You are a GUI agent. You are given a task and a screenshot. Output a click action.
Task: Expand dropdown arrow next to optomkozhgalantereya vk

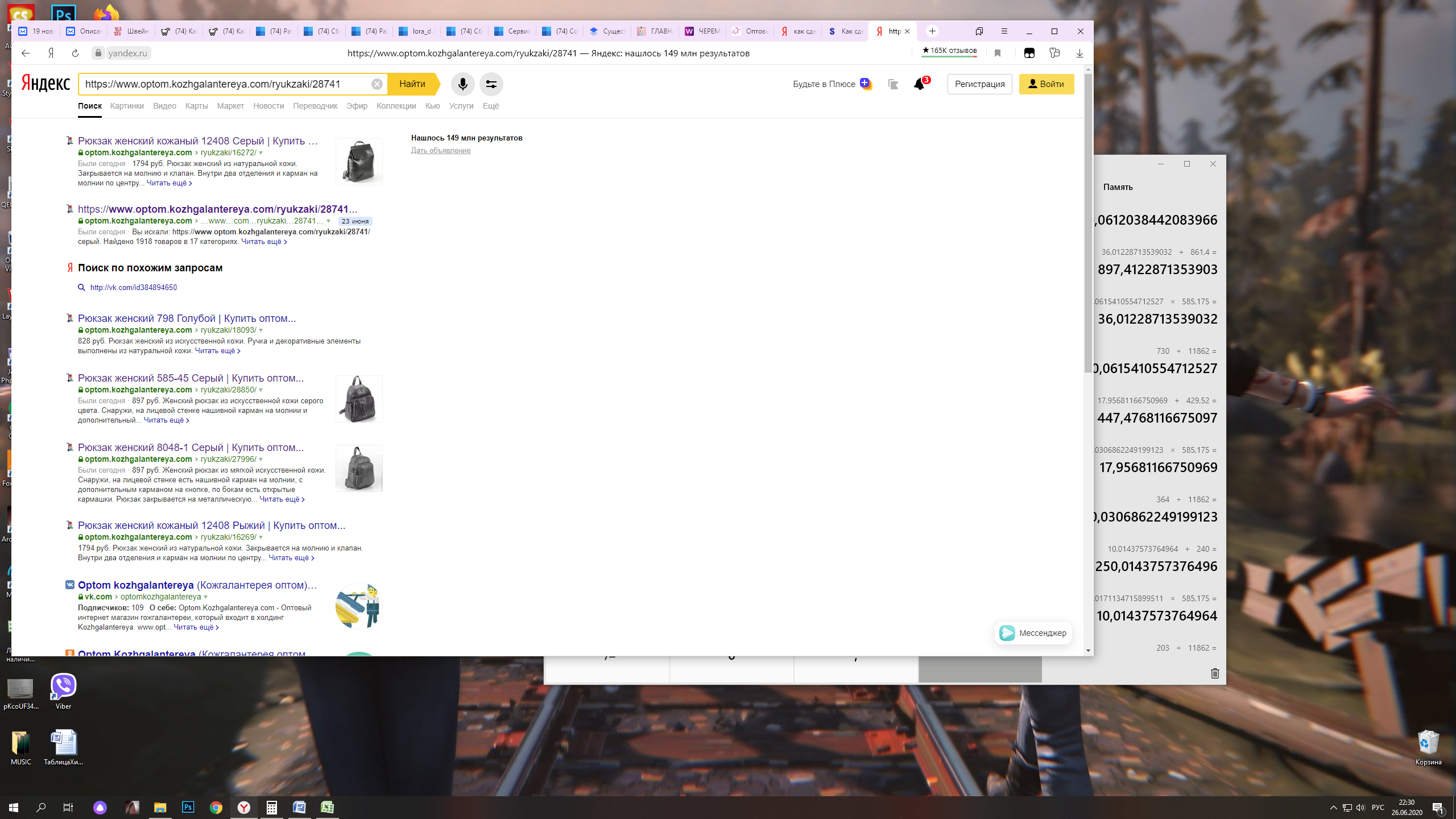tap(206, 597)
